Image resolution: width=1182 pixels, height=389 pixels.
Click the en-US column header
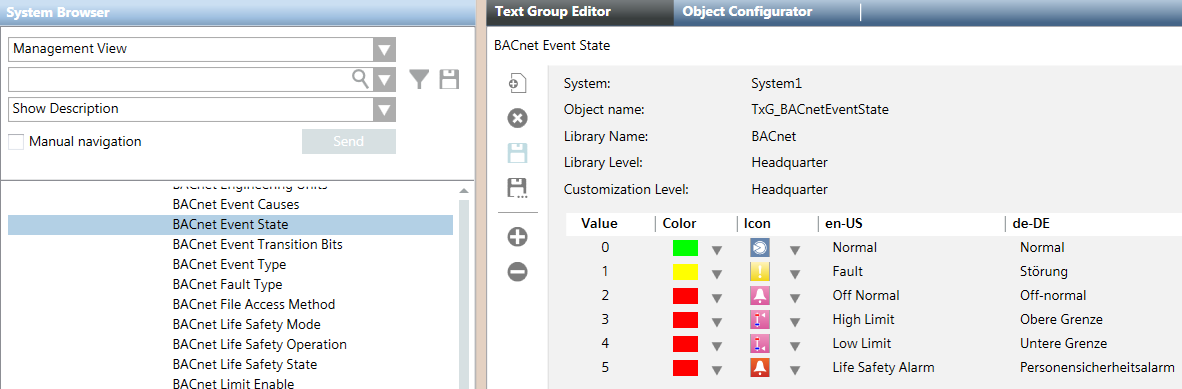[843, 223]
